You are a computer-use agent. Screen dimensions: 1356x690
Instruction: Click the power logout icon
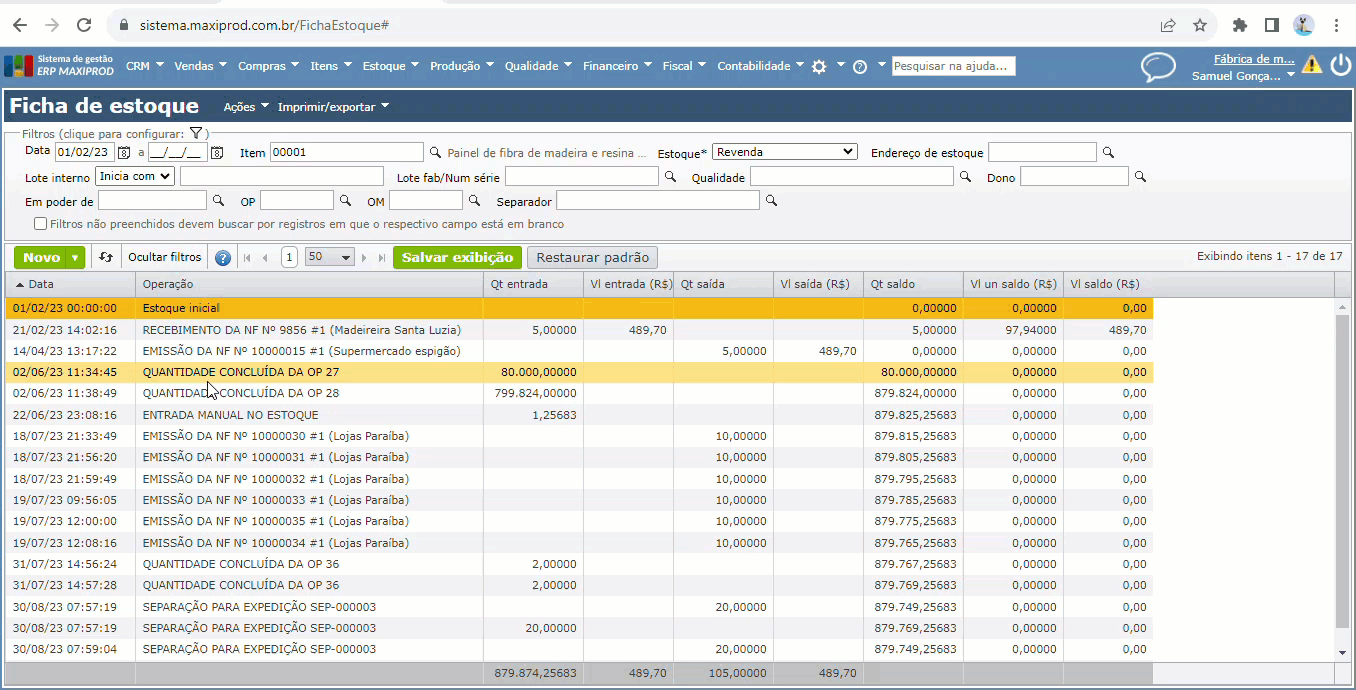click(1340, 66)
